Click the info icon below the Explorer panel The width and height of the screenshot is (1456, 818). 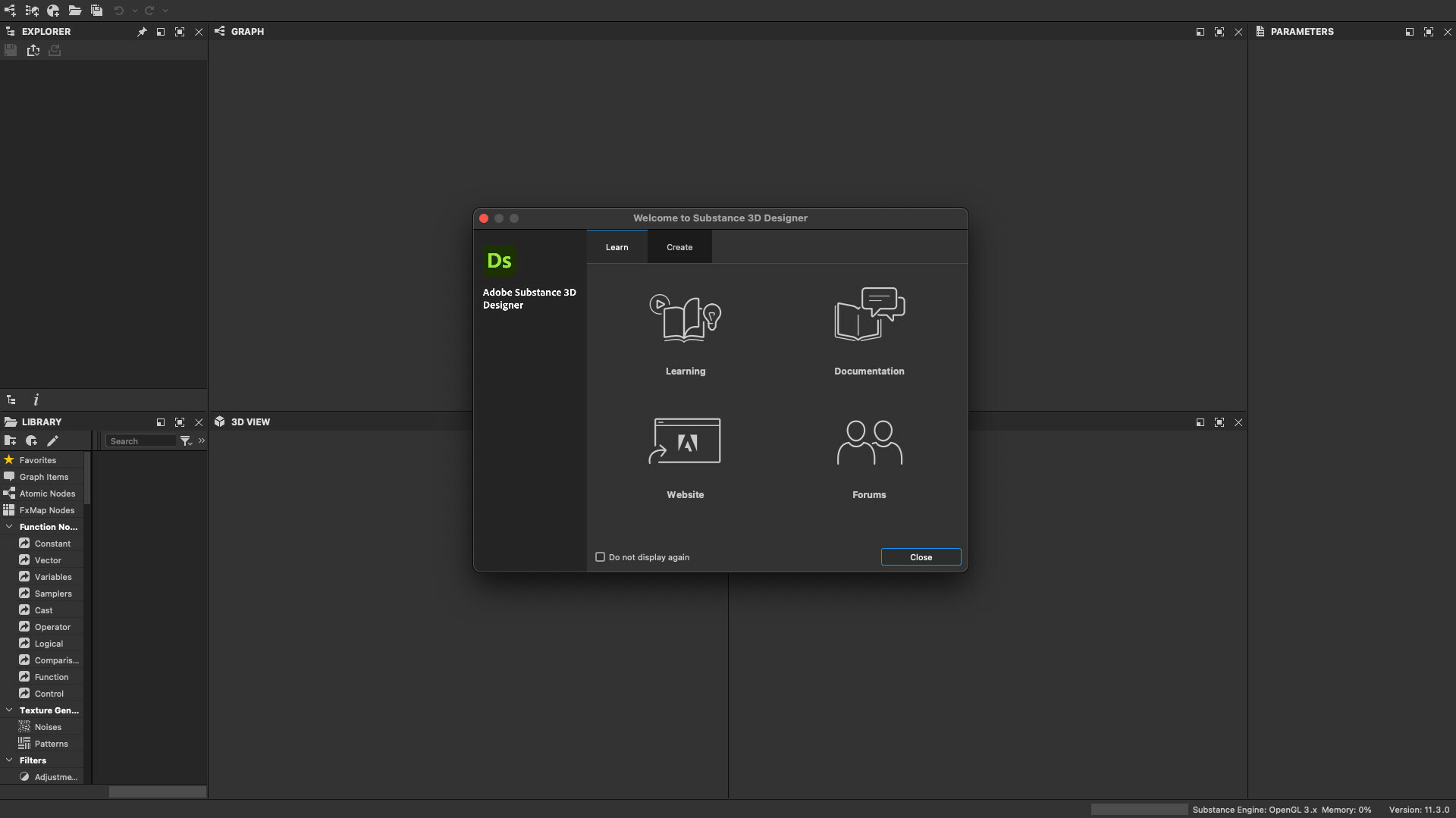[36, 400]
